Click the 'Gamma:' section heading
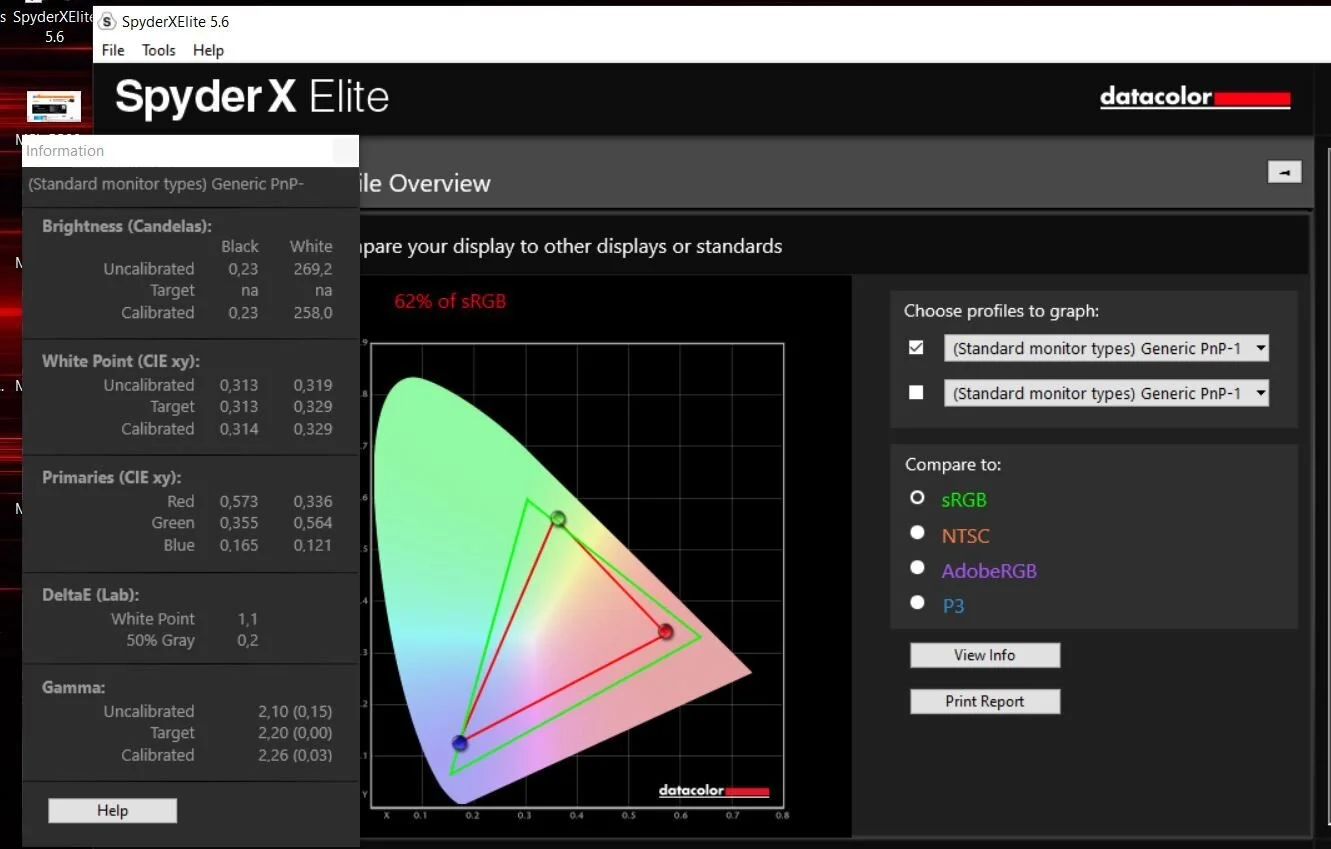 [x=74, y=688]
